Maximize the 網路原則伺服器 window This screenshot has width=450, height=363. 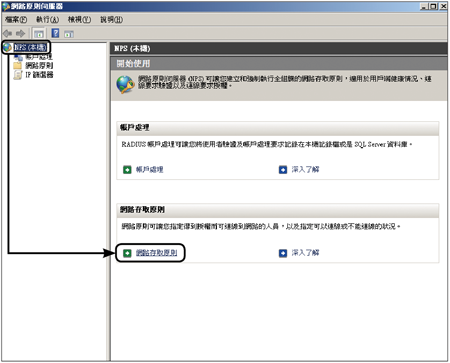pyautogui.click(x=432, y=6)
